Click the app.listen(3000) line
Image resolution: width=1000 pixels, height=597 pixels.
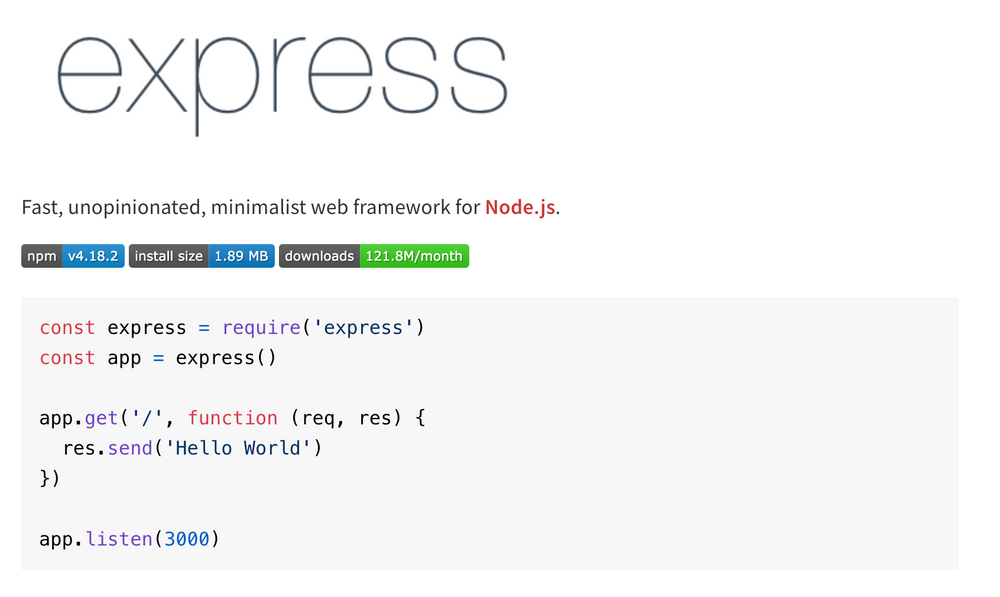(x=130, y=538)
